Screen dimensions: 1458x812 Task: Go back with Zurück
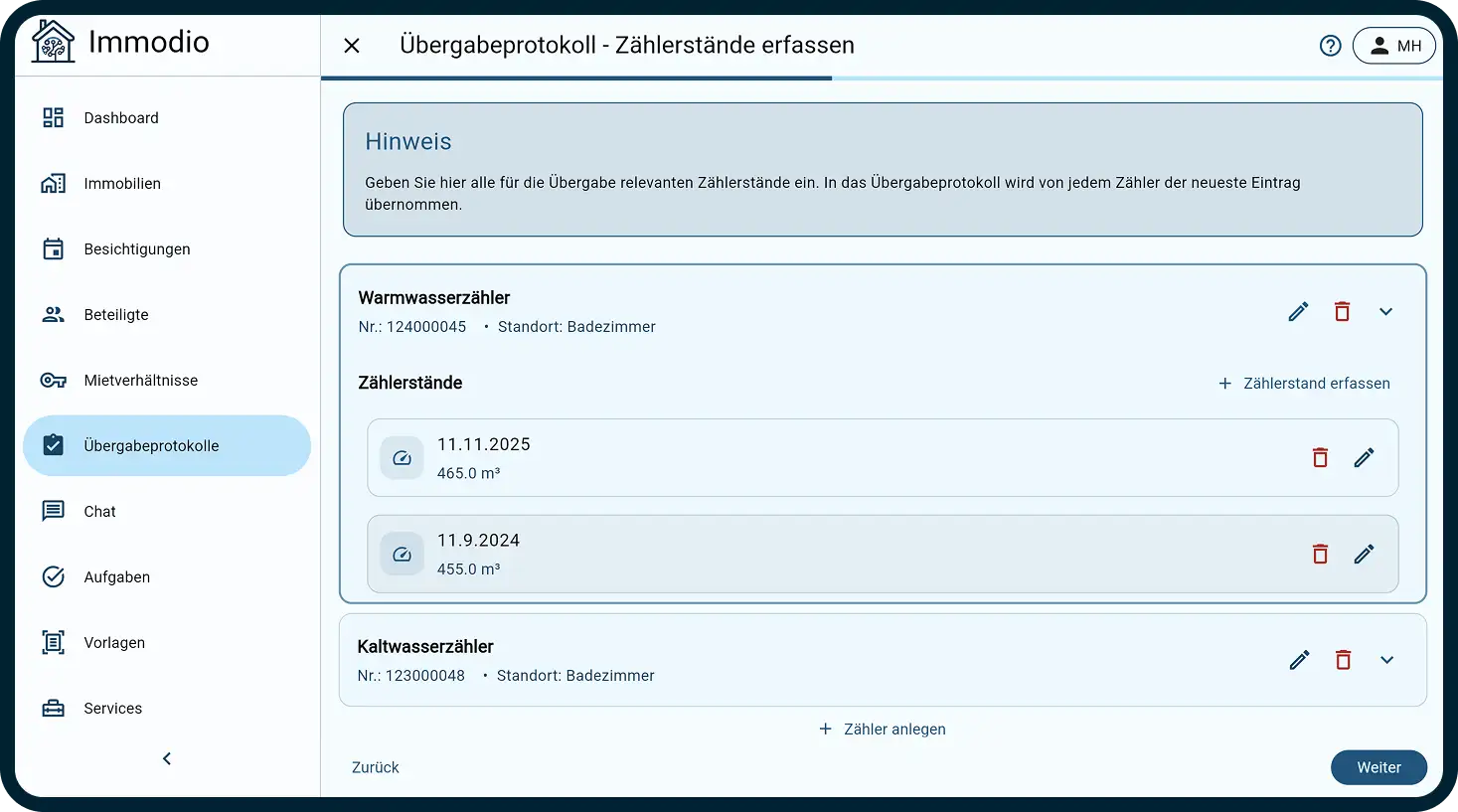(x=376, y=767)
